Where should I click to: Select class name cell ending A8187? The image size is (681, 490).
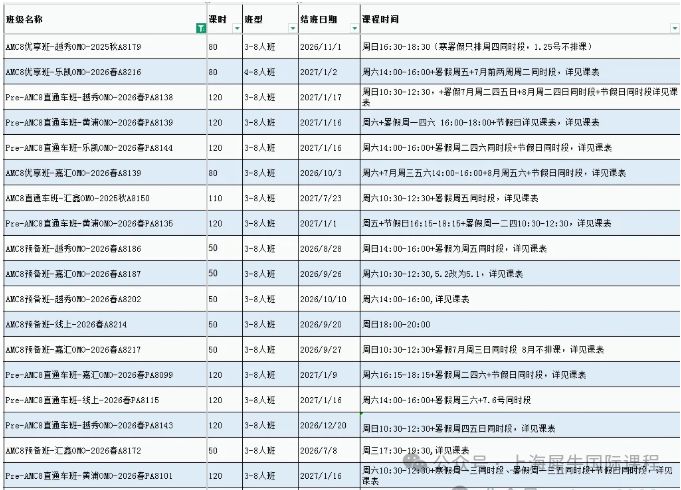point(105,273)
